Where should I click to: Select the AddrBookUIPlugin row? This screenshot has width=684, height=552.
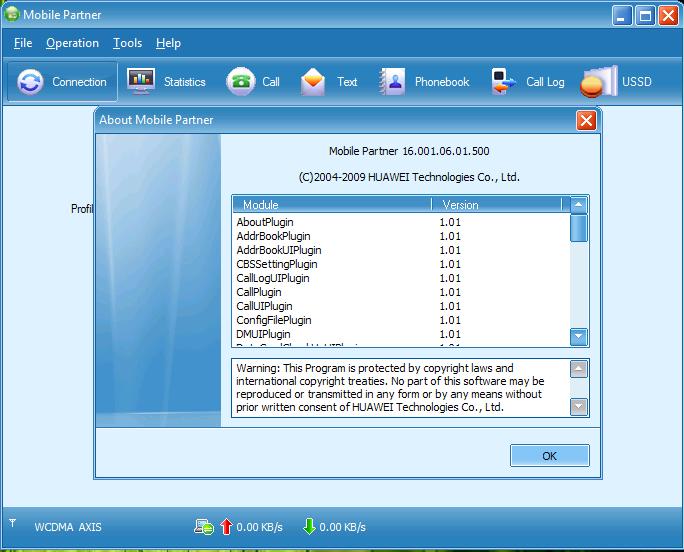(401, 250)
